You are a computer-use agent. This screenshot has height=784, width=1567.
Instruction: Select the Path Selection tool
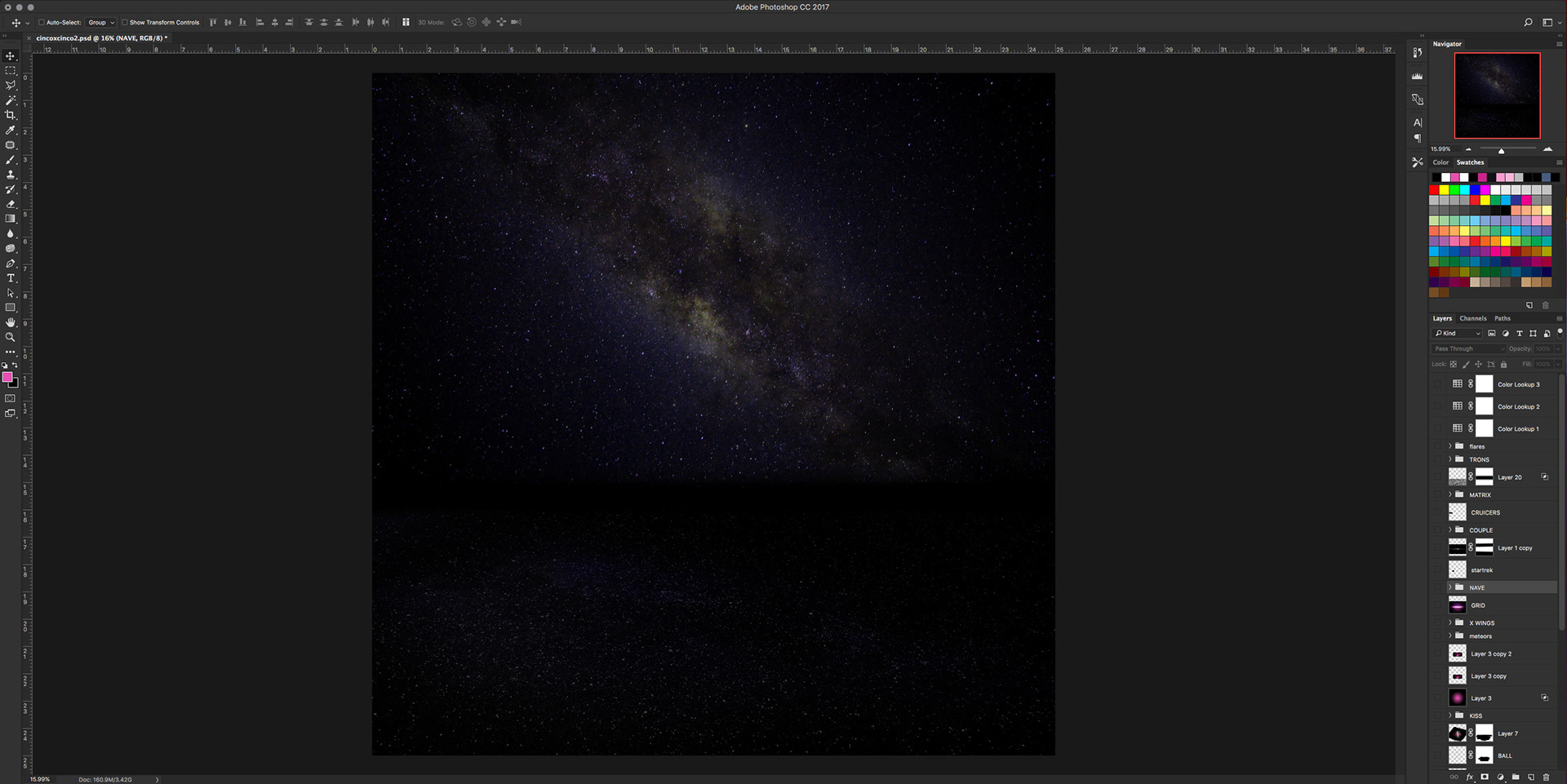pos(11,293)
